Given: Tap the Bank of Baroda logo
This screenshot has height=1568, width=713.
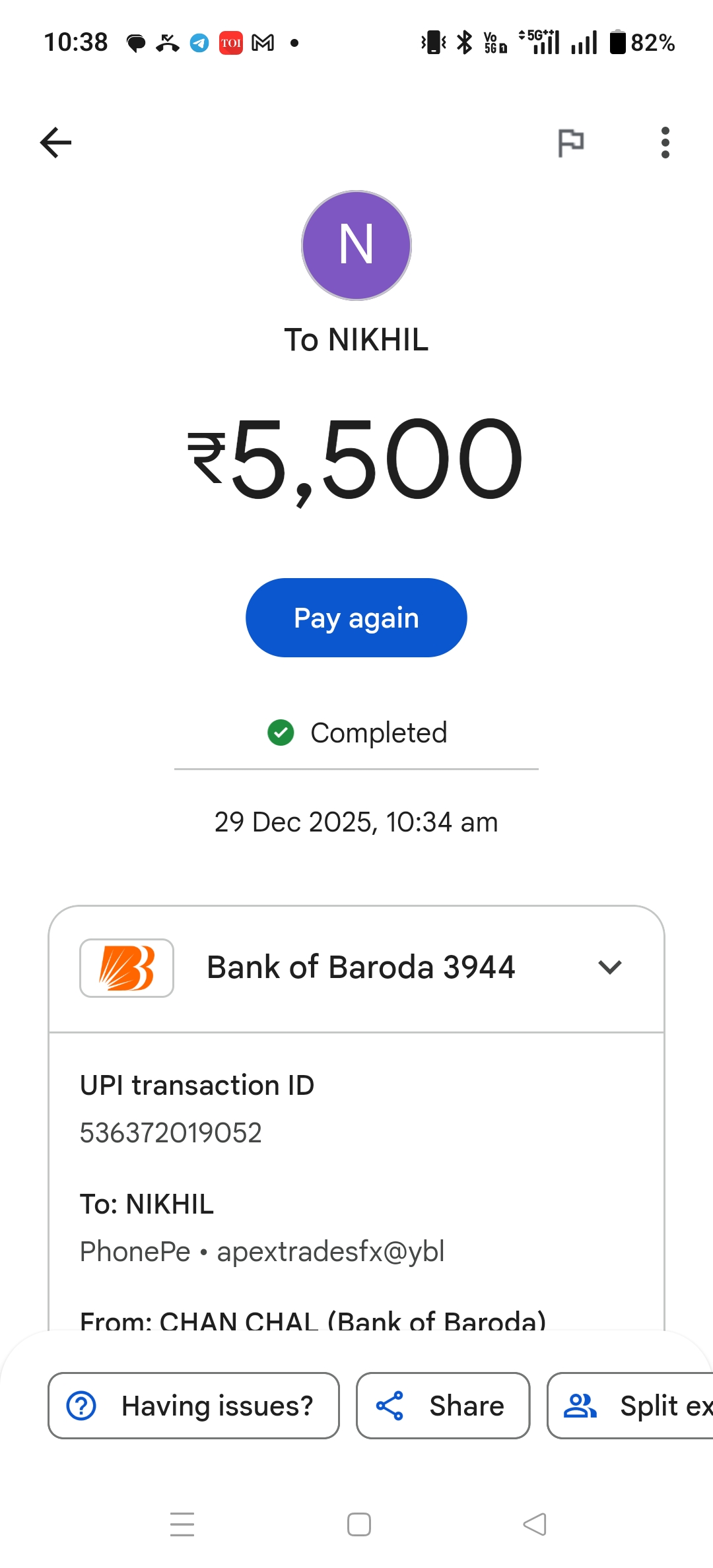Looking at the screenshot, I should pos(127,967).
